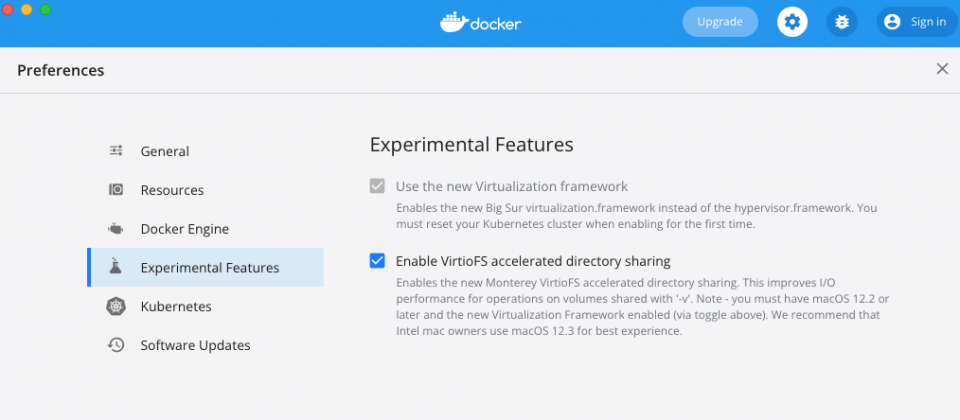Click the Docker whale logo
This screenshot has height=420, width=960.
454,22
